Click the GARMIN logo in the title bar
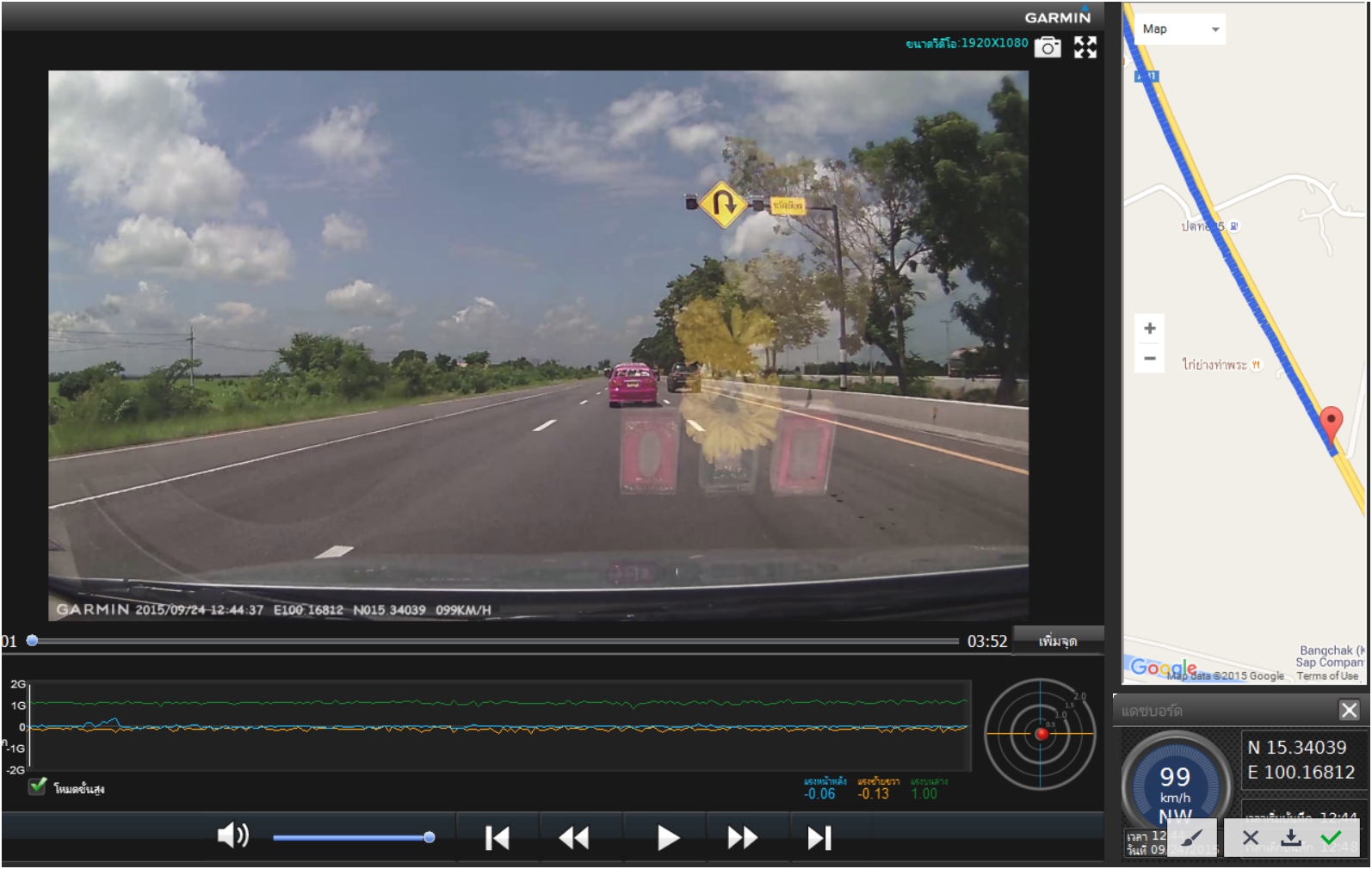This screenshot has height=869, width=1372. [x=1058, y=17]
